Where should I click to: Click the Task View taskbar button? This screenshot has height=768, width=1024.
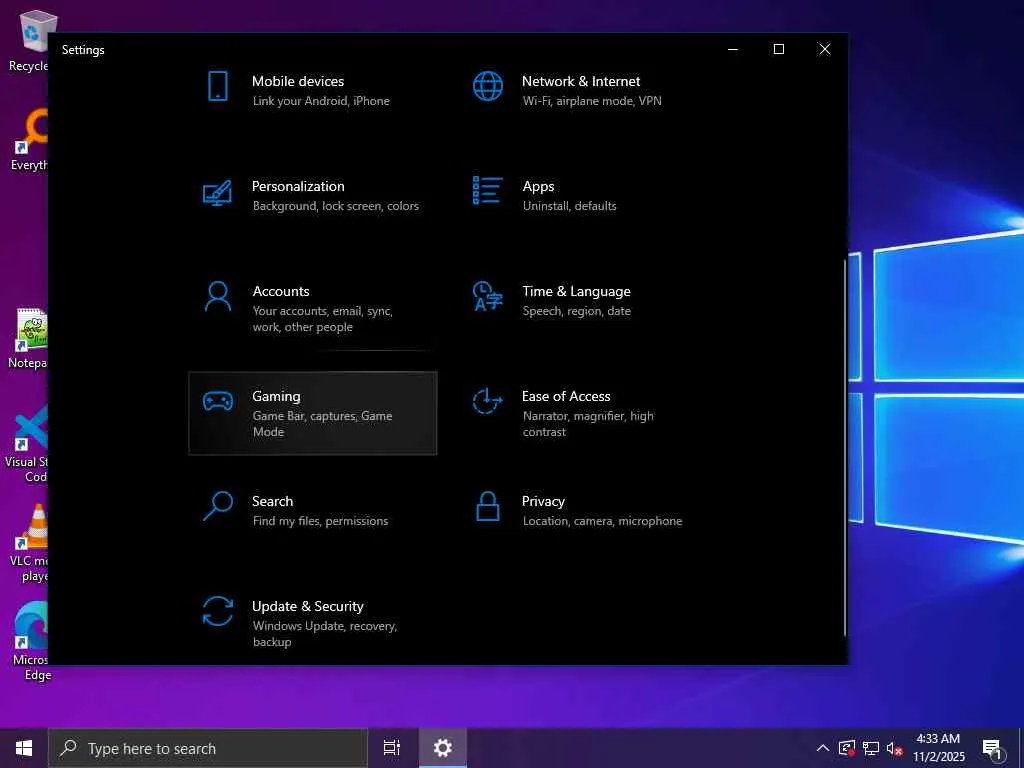click(x=392, y=748)
